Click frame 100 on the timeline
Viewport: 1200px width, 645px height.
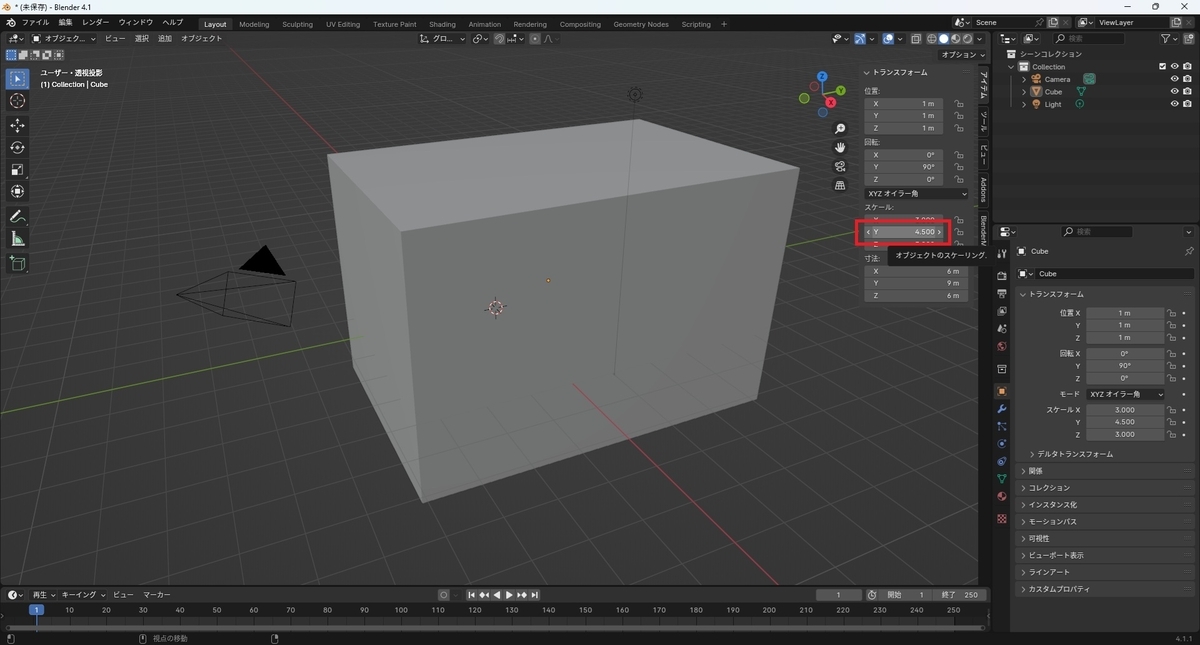coord(401,609)
